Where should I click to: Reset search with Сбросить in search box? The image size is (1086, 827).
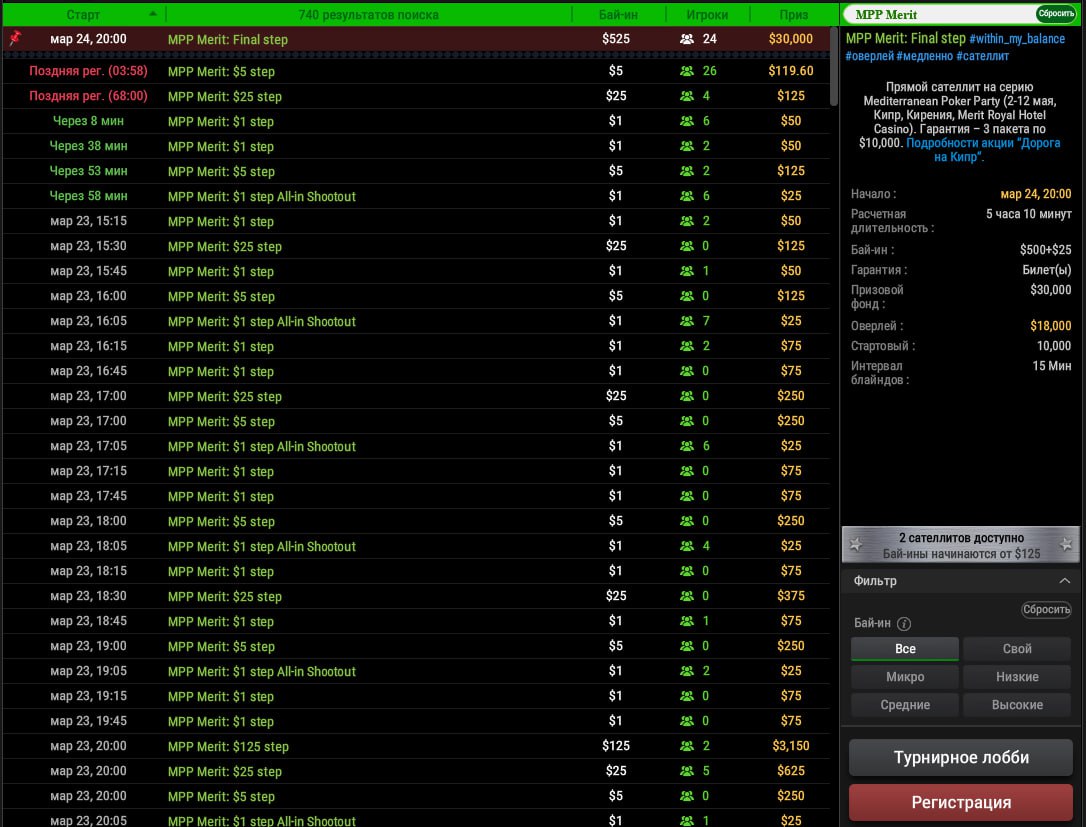pyautogui.click(x=1056, y=14)
